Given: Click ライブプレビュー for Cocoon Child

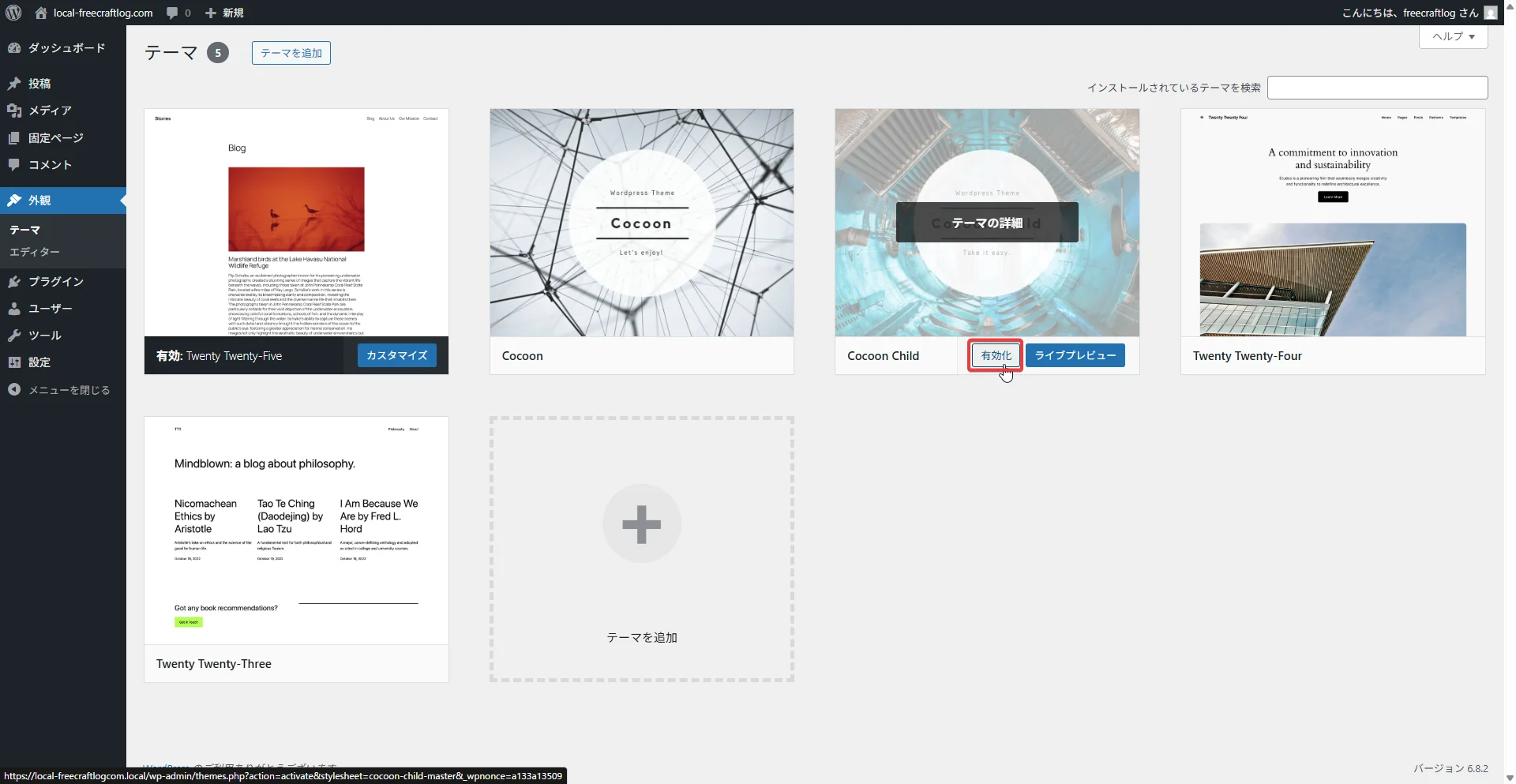Looking at the screenshot, I should (1075, 355).
